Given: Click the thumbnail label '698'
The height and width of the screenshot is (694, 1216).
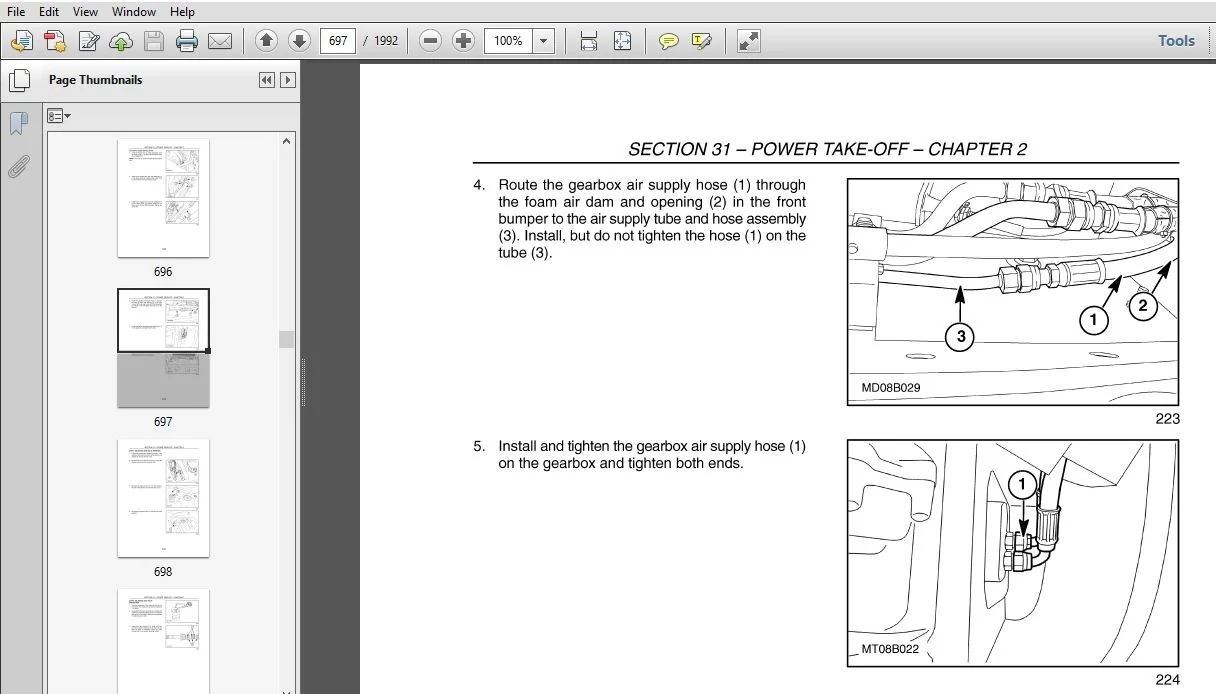Looking at the screenshot, I should coord(163,572).
